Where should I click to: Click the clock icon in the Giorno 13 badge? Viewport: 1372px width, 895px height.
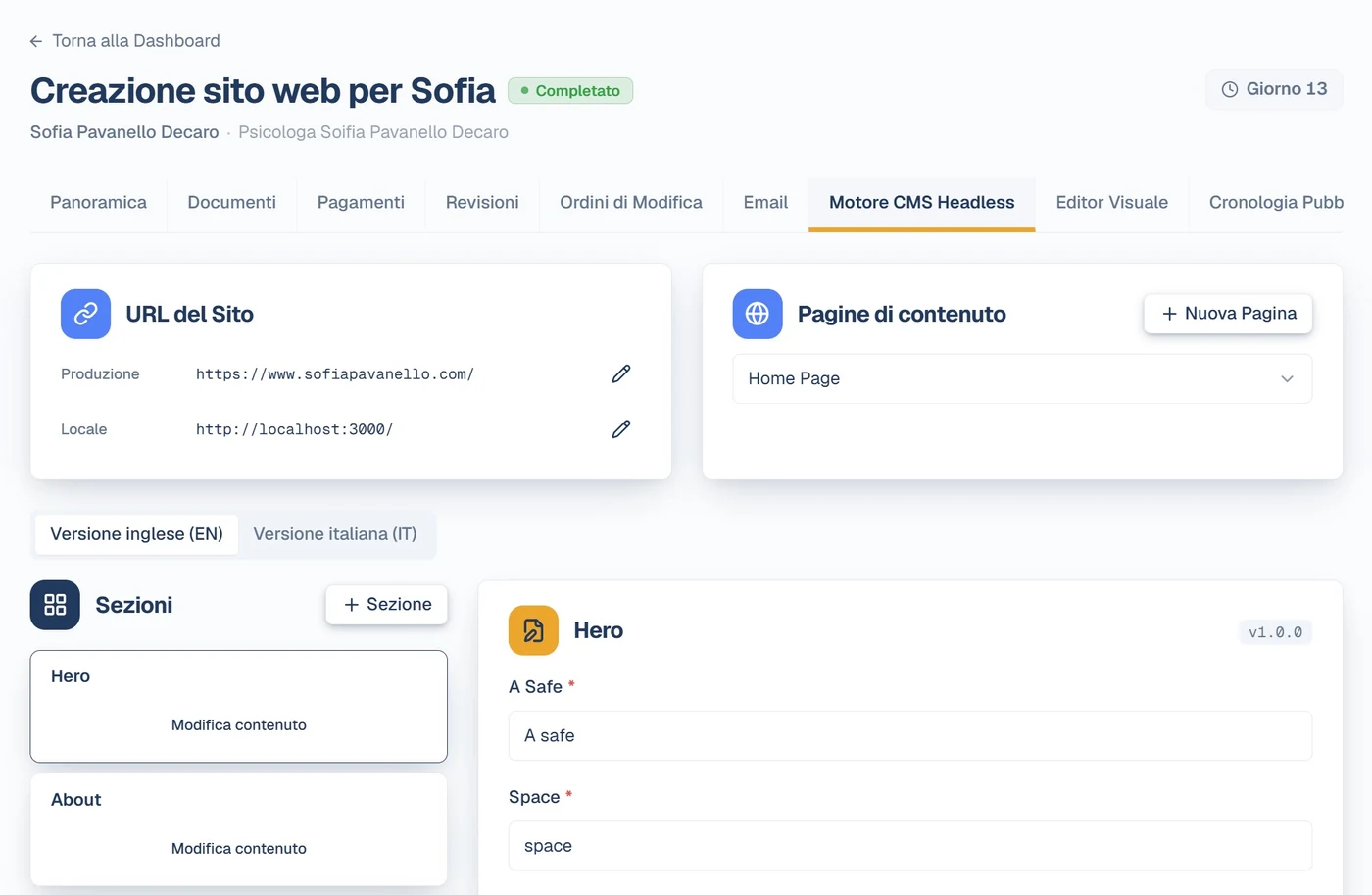1230,89
